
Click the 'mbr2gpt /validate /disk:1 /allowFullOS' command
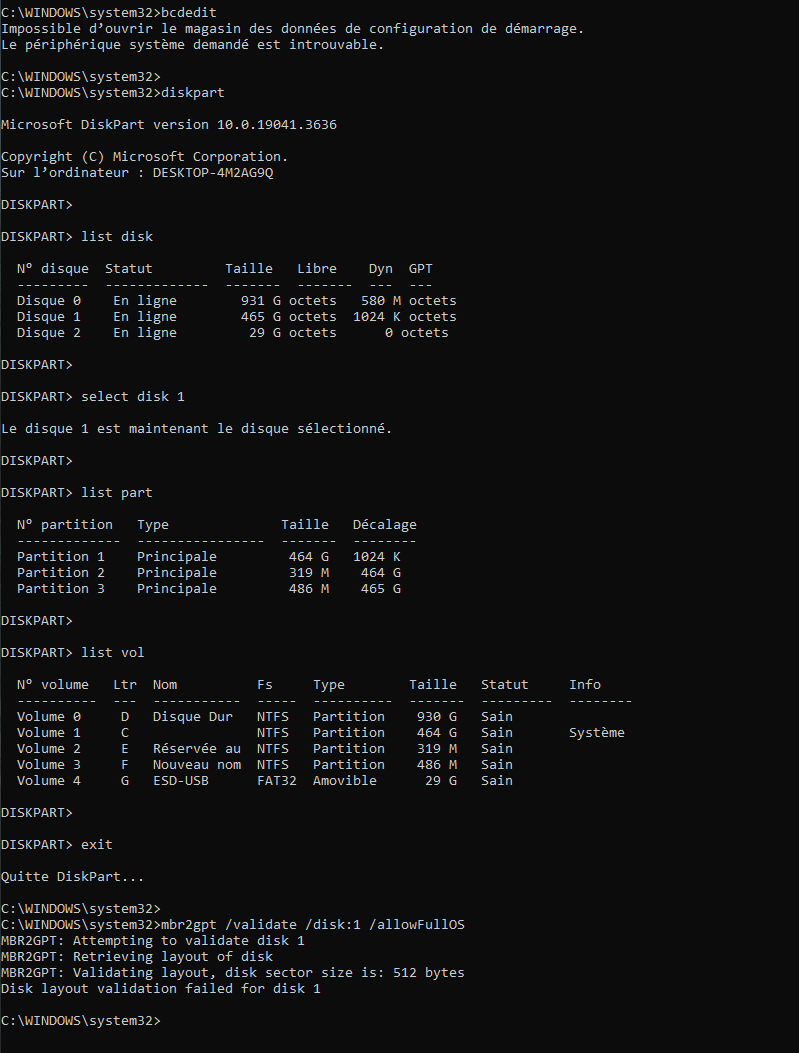pyautogui.click(x=313, y=925)
